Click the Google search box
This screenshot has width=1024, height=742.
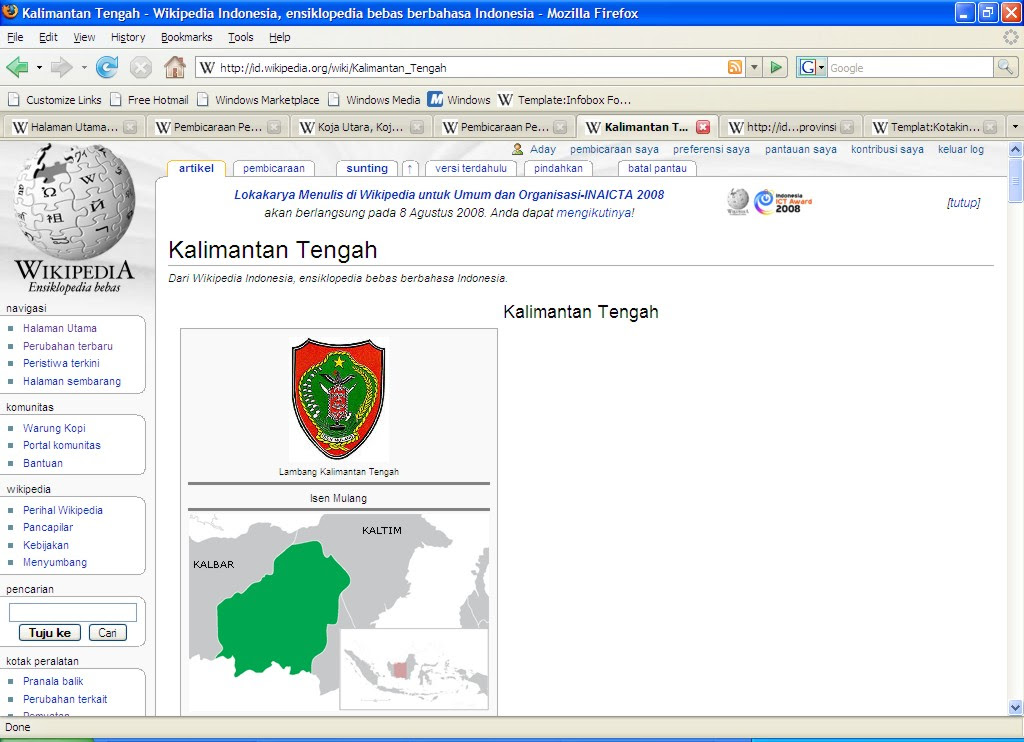pyautogui.click(x=910, y=67)
